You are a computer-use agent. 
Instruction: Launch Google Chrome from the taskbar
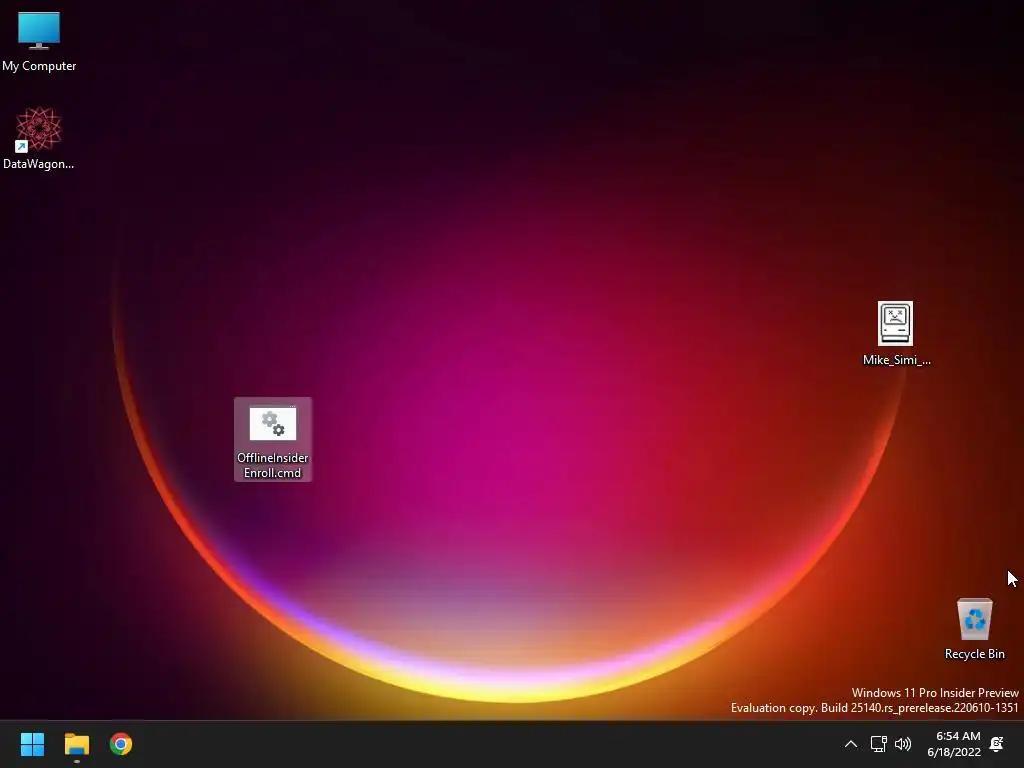click(x=121, y=744)
